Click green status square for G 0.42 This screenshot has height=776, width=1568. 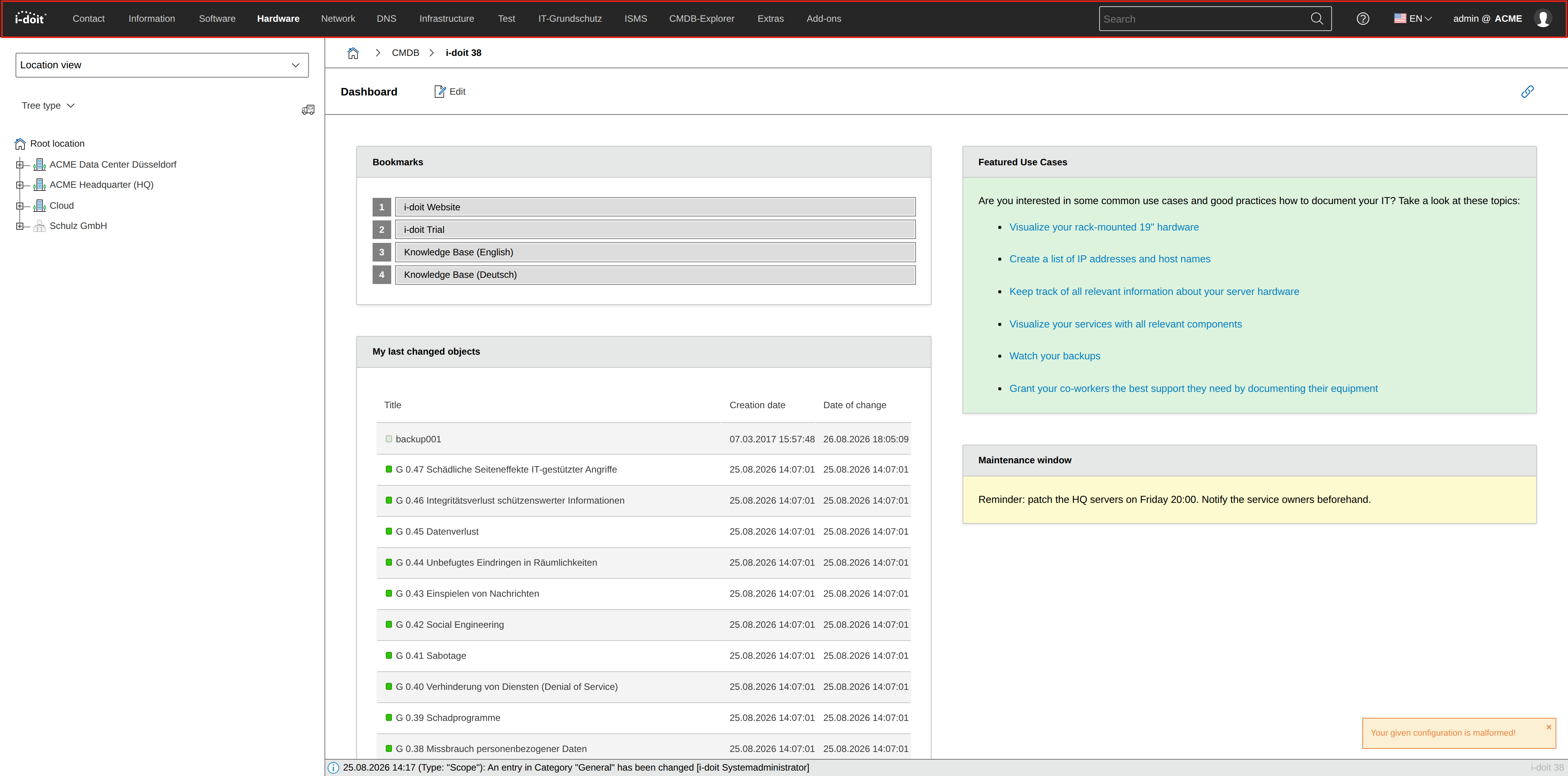point(389,624)
